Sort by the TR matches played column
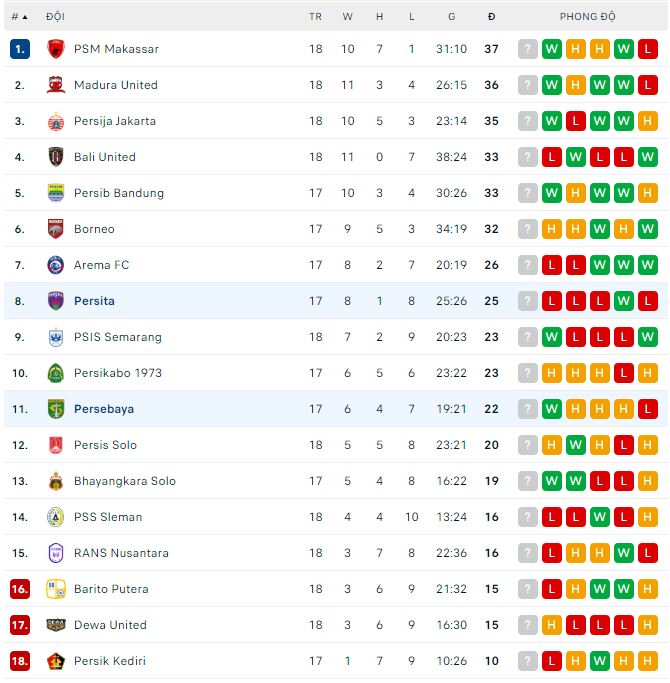Image resolution: width=670 pixels, height=683 pixels. 316,17
